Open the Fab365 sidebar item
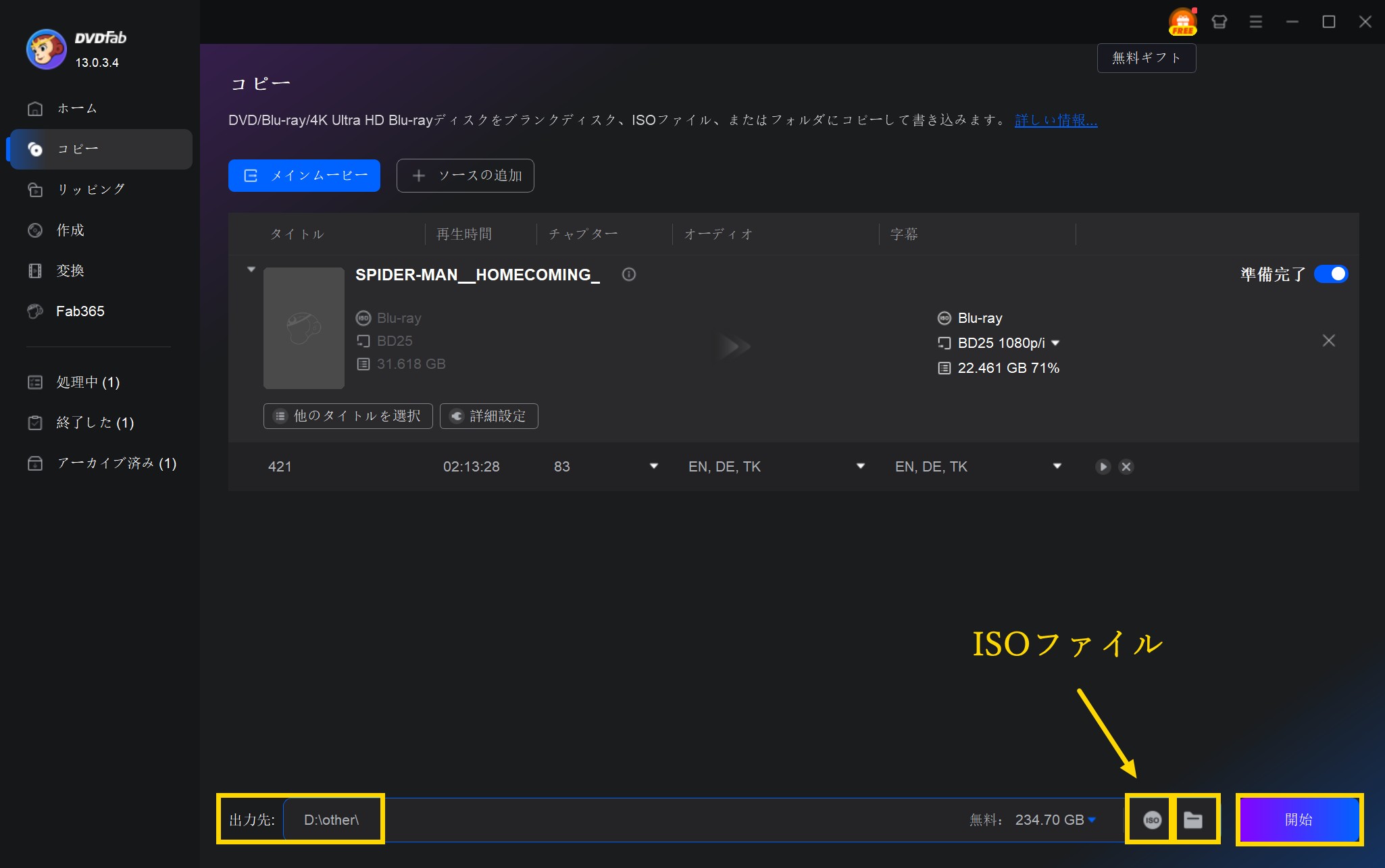1385x868 pixels. point(101,311)
